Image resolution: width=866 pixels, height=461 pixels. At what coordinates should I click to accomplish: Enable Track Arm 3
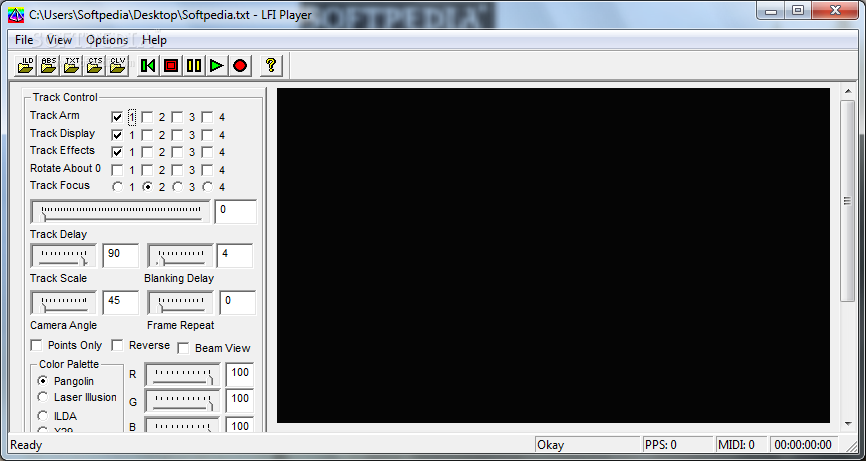point(177,118)
